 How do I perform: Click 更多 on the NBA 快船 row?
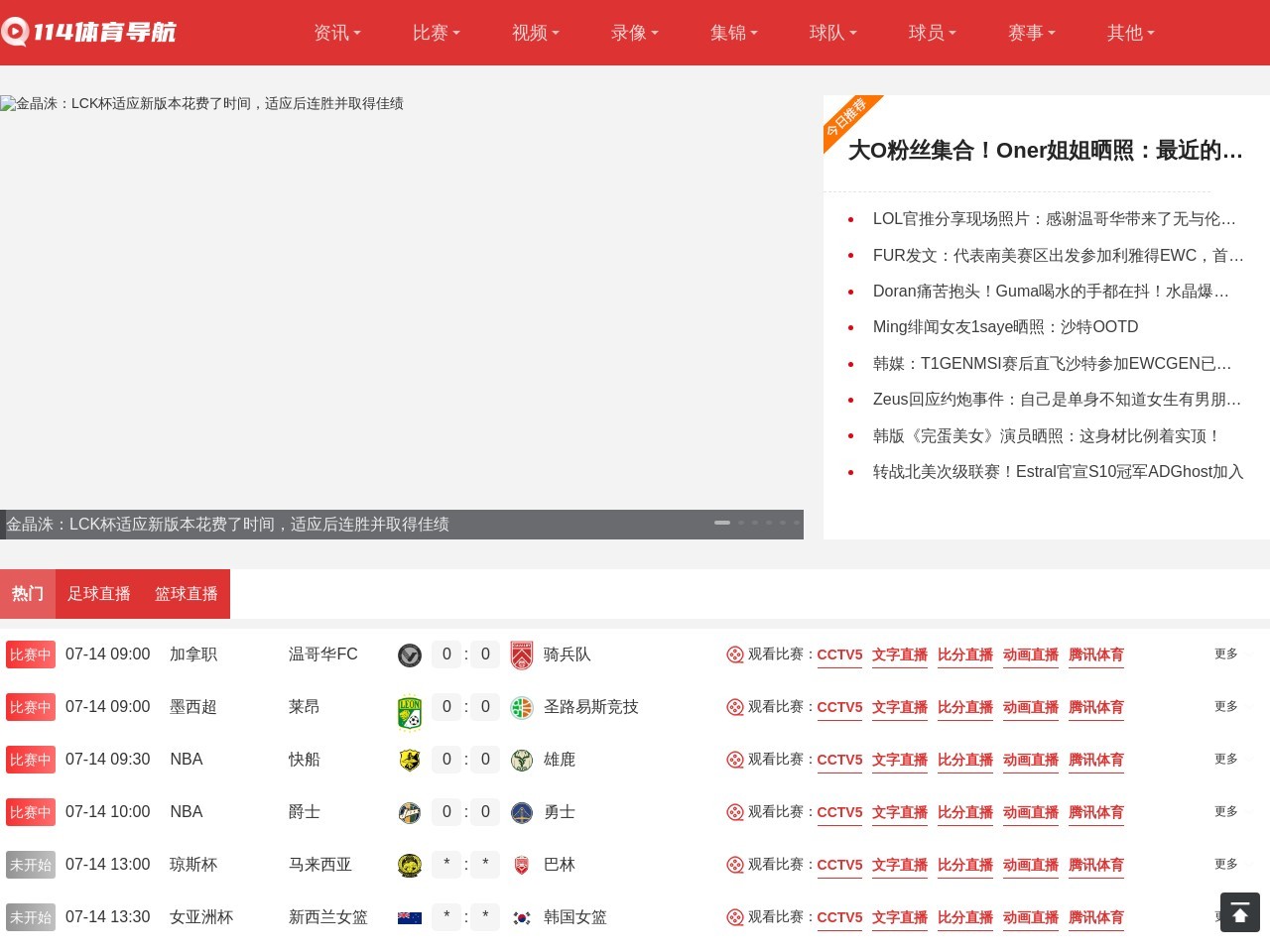coord(1226,760)
